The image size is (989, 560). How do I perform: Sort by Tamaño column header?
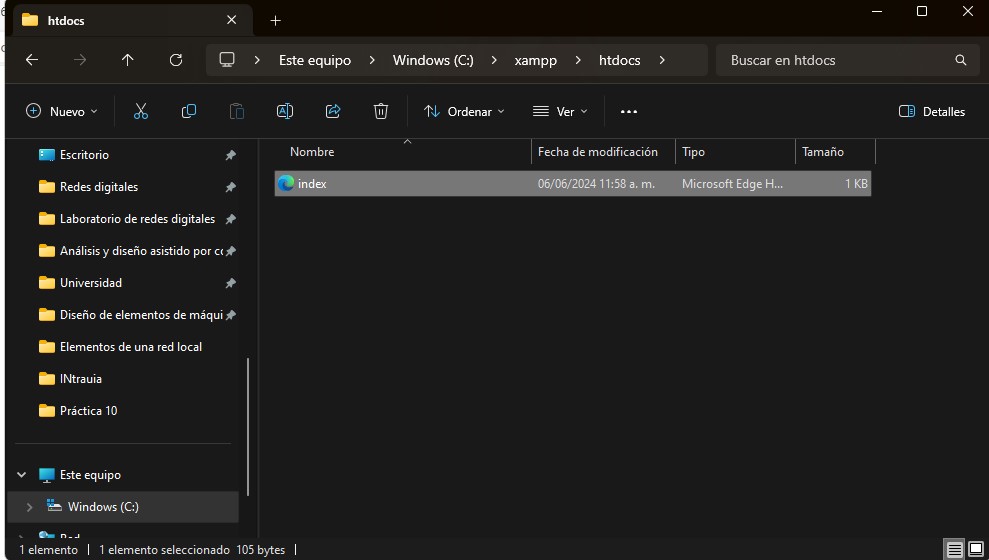tap(835, 152)
